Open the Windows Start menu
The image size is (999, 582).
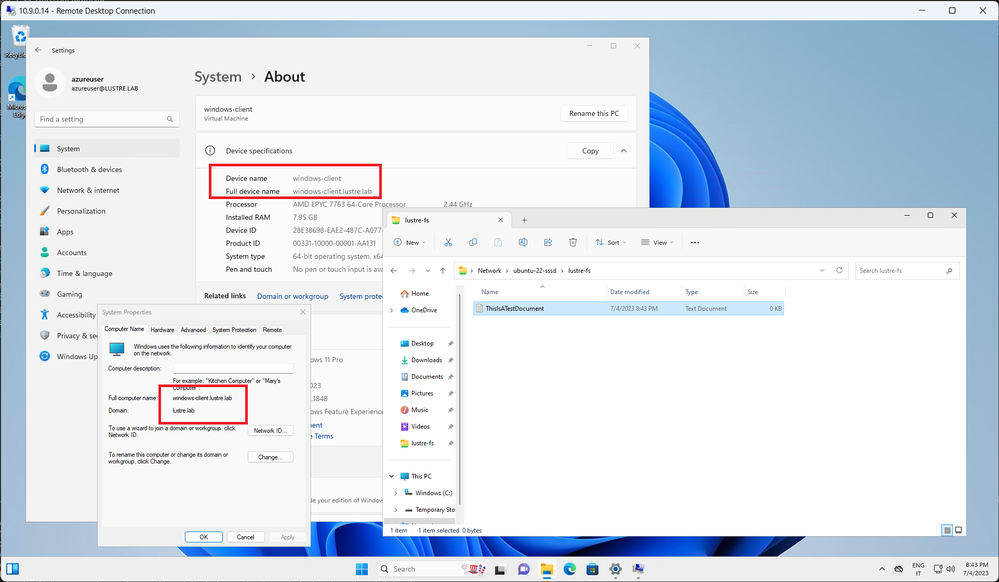(362, 569)
